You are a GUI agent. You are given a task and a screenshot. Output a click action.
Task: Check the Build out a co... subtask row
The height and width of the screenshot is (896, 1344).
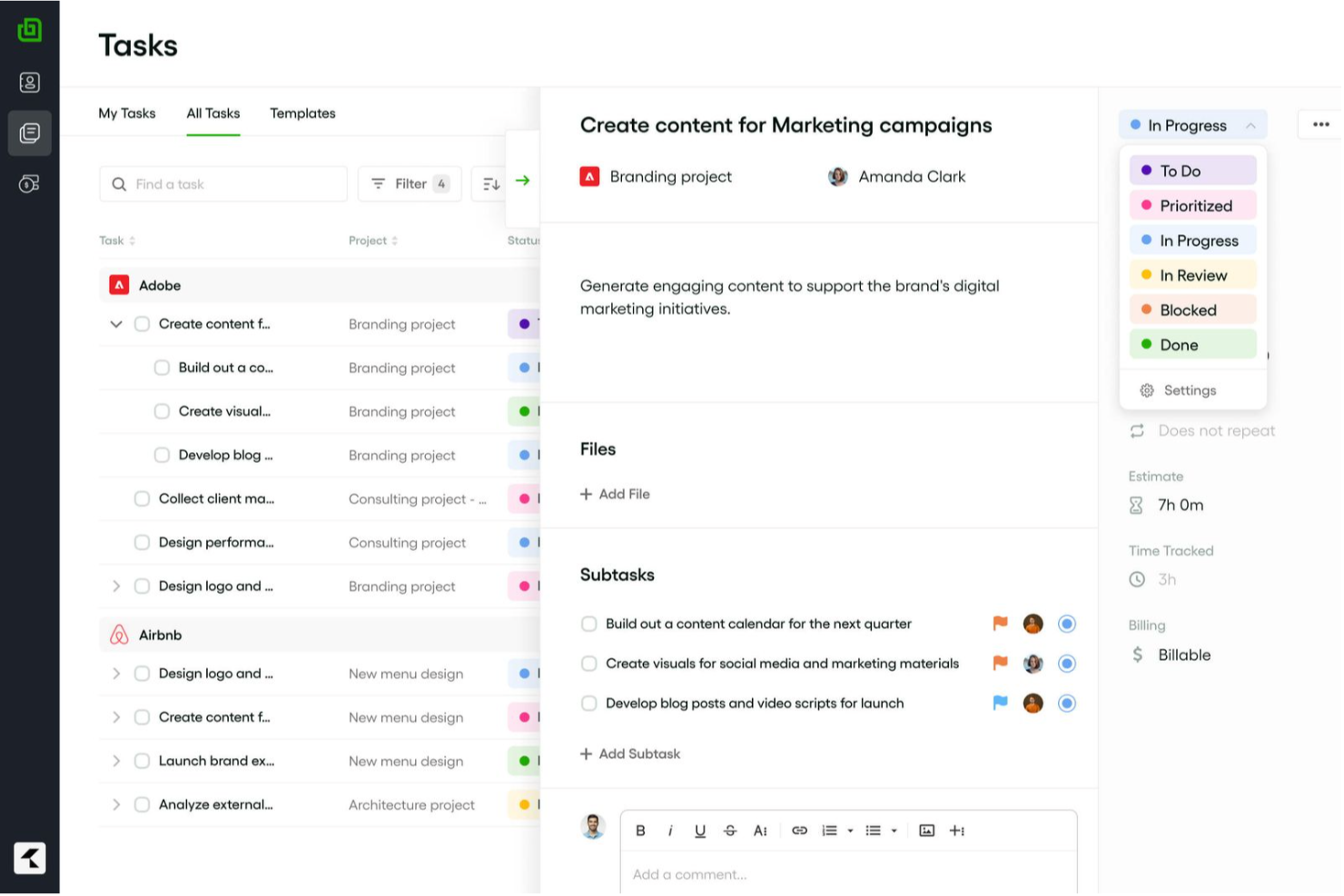(x=162, y=368)
